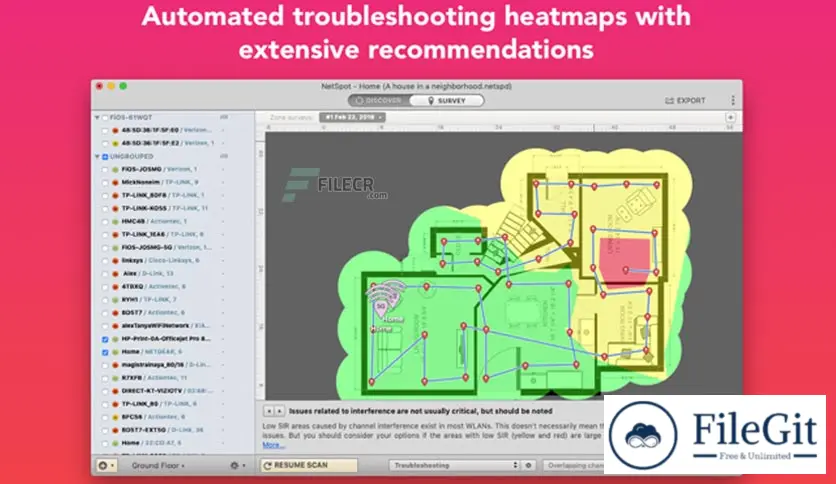
Task: Click the red signal dot for Alex D-Link
Action: coord(115,274)
